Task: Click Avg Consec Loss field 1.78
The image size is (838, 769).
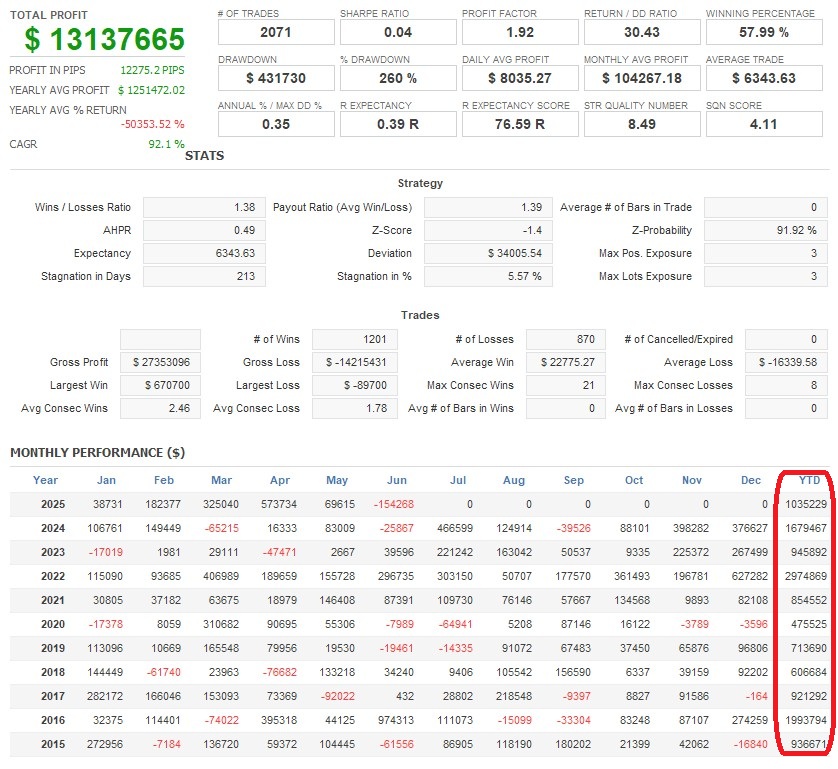Action: coord(355,408)
